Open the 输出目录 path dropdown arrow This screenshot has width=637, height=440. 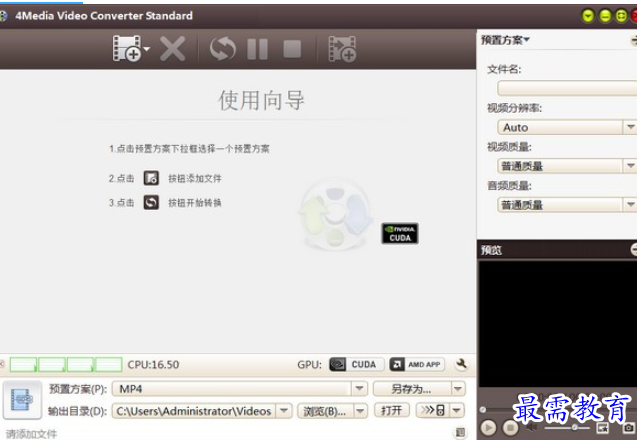pos(284,411)
